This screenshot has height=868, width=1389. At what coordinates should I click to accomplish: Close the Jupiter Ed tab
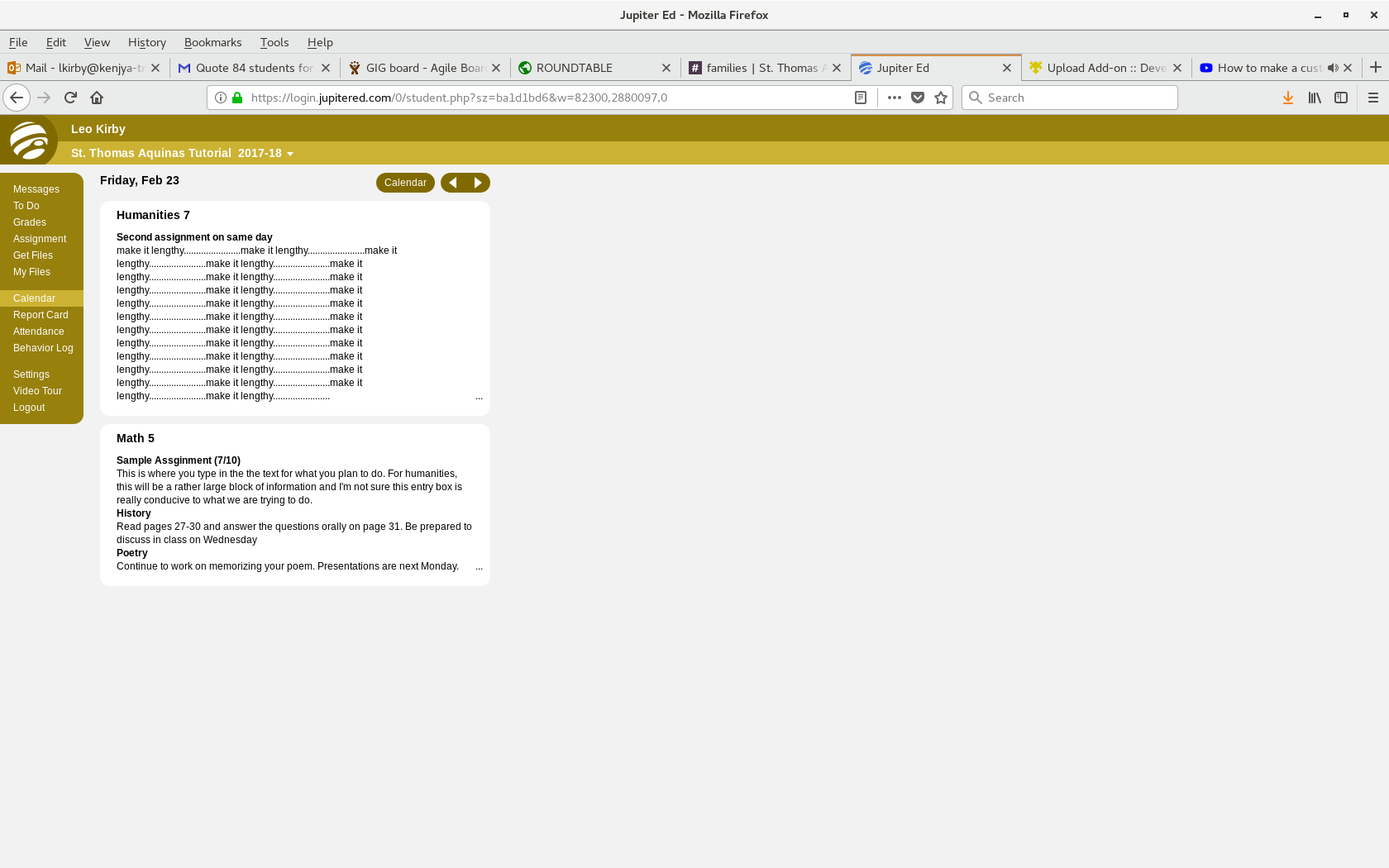click(x=1007, y=68)
